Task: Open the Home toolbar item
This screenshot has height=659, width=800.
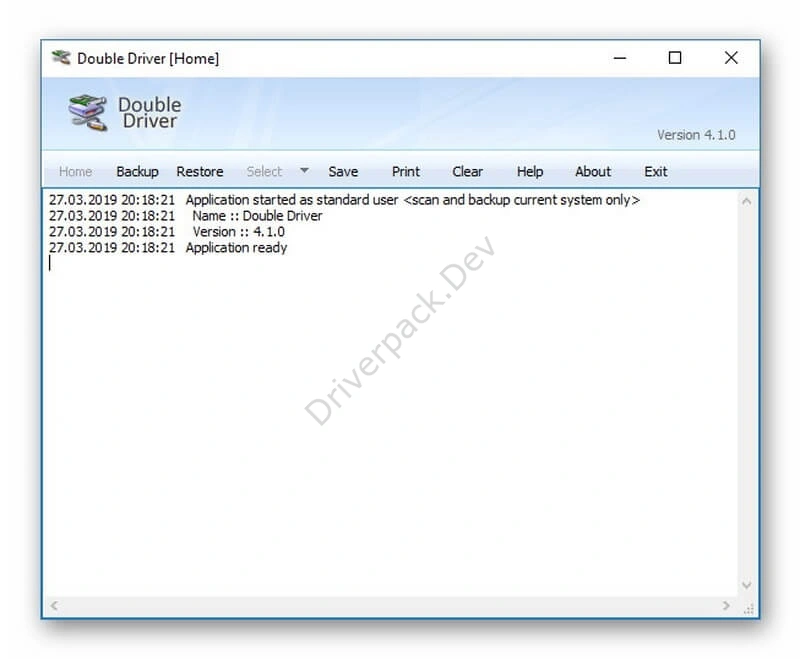Action: [x=76, y=171]
